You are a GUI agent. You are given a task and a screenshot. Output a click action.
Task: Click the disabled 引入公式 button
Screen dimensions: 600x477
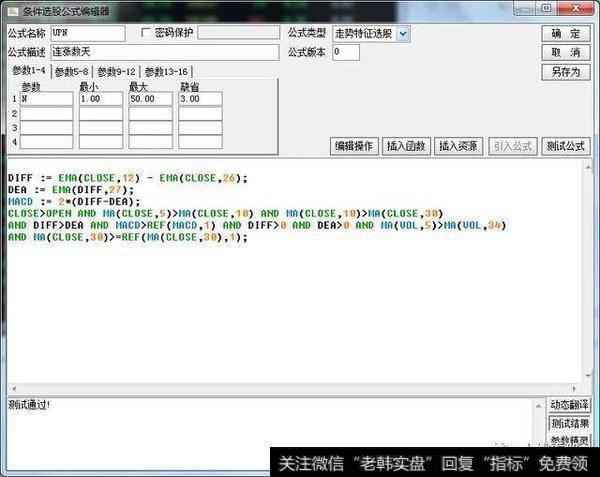pyautogui.click(x=513, y=146)
